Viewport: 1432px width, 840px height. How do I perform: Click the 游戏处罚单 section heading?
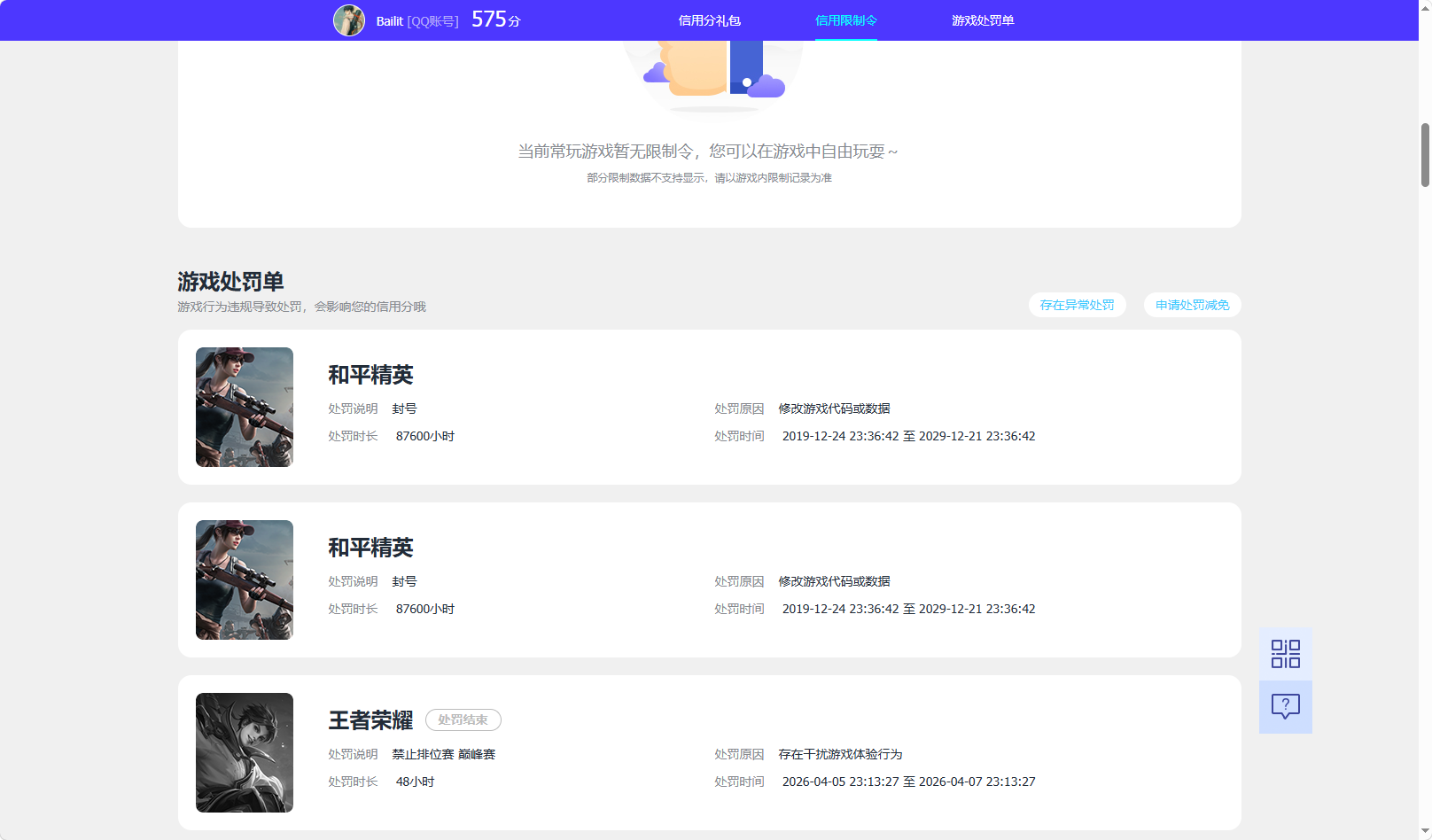230,281
